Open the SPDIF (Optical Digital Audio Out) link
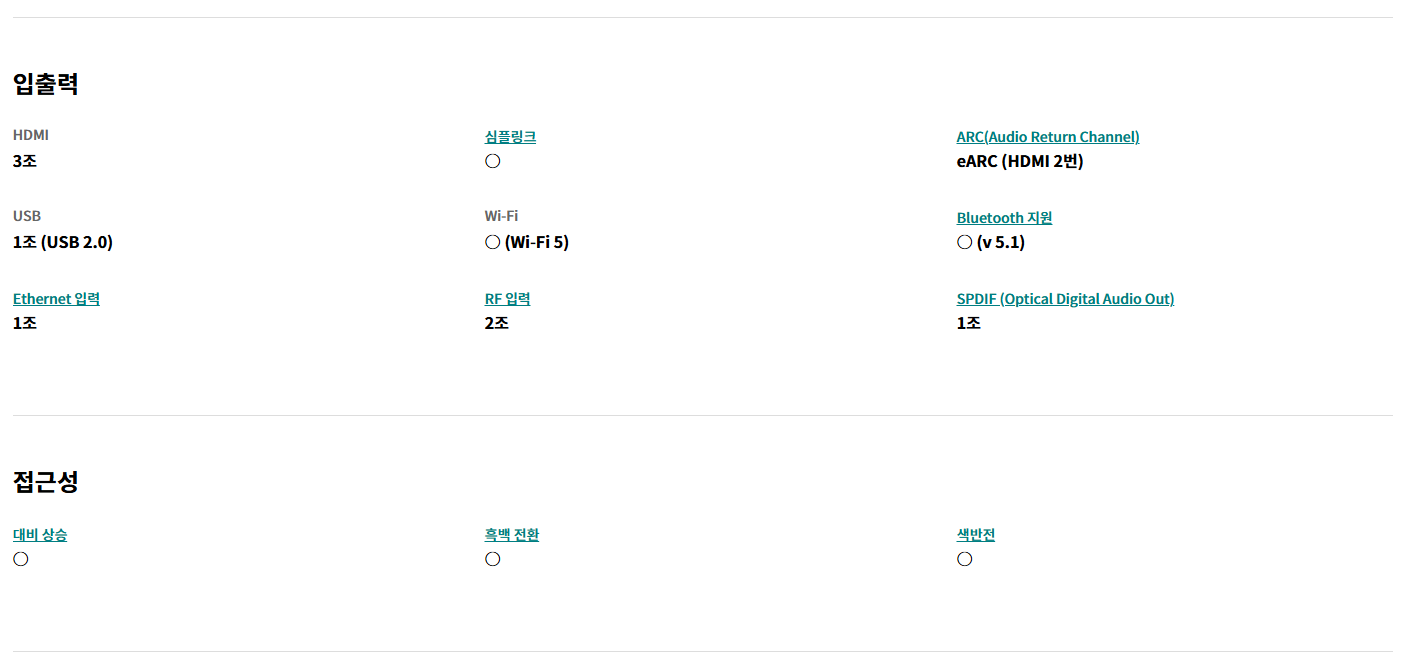 coord(1065,299)
